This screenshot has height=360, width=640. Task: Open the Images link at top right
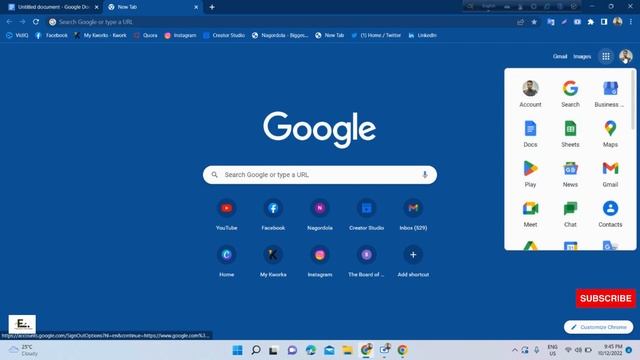tap(582, 56)
